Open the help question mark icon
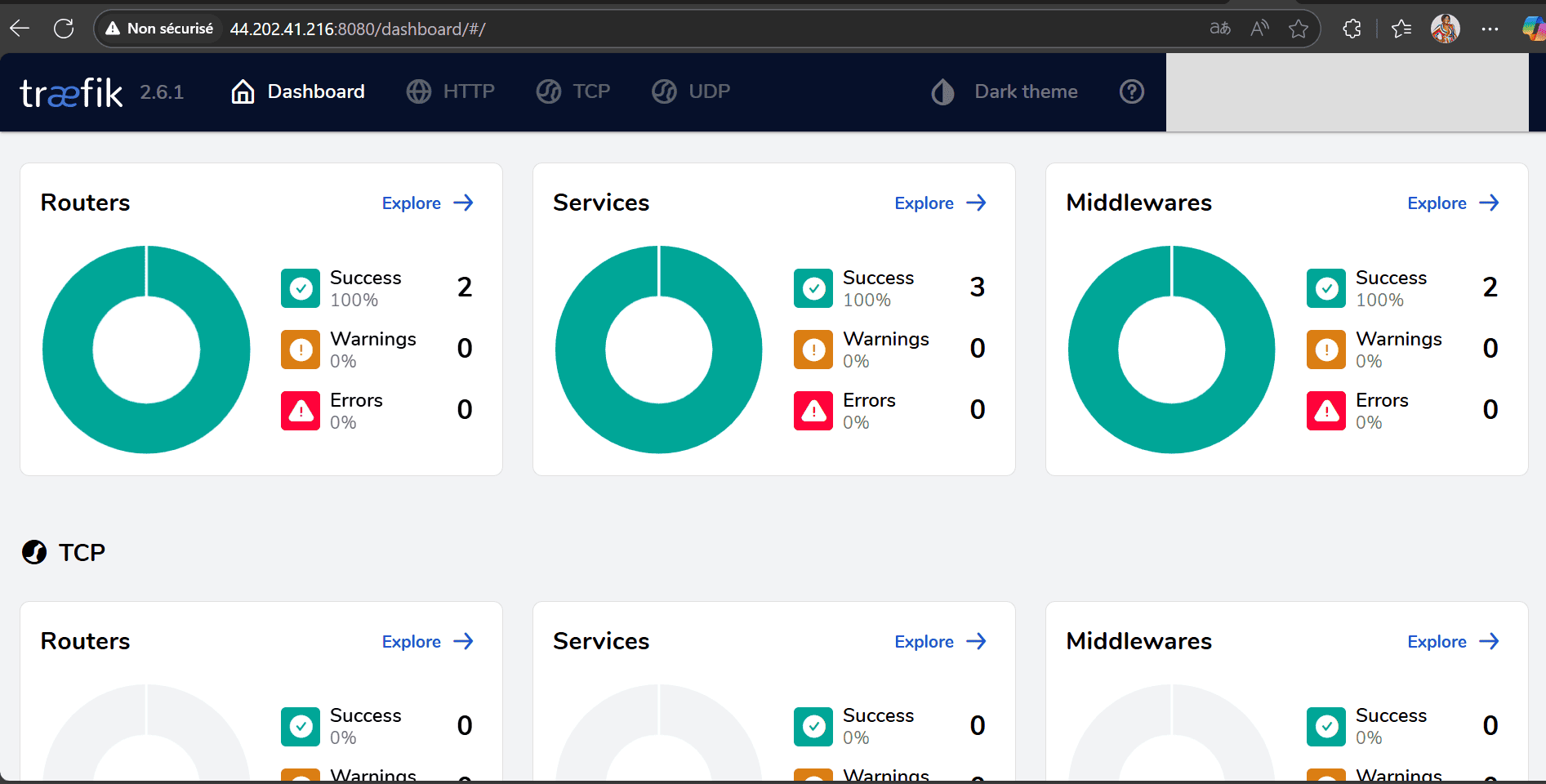 pyautogui.click(x=1131, y=91)
